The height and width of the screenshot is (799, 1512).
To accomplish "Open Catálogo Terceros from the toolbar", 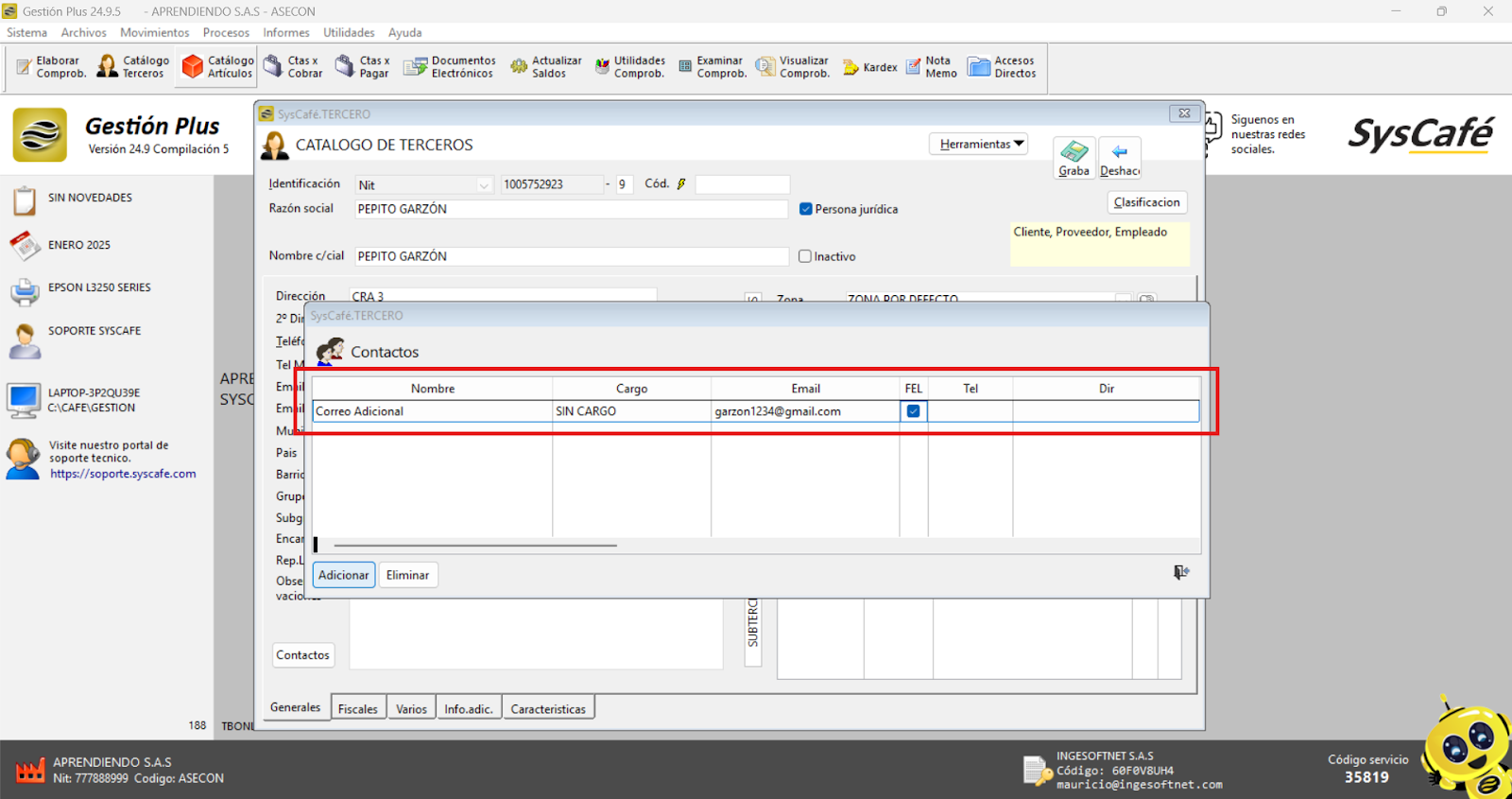I will click(x=133, y=67).
